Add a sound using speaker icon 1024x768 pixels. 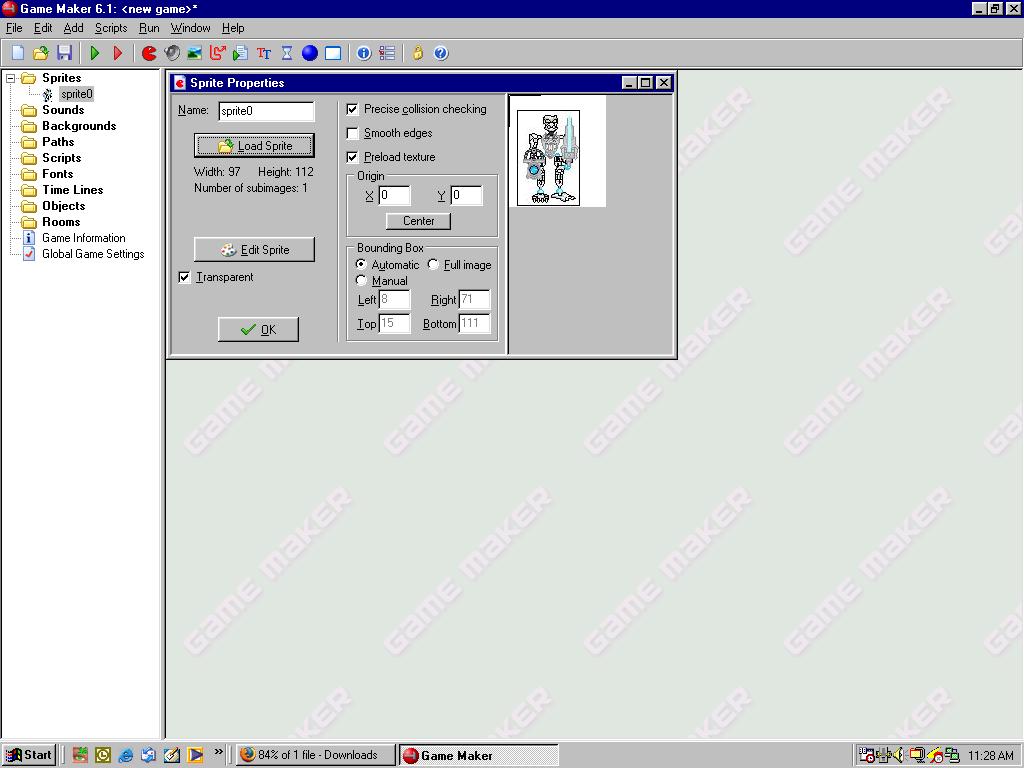point(172,54)
